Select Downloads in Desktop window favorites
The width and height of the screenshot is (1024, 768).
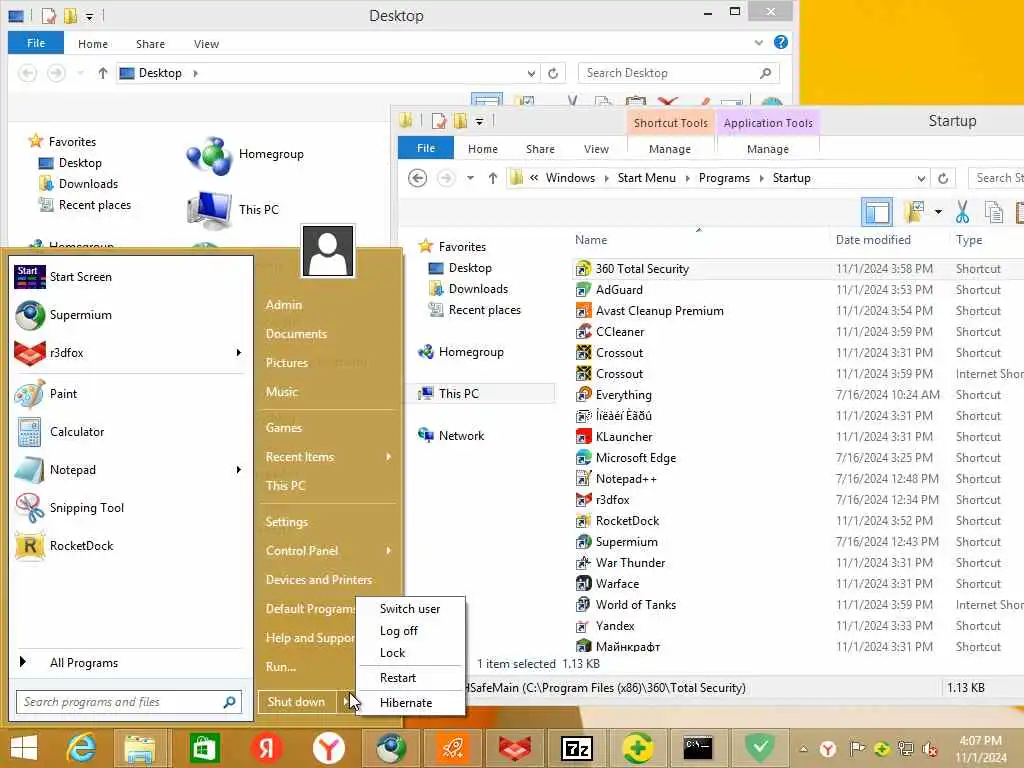pos(88,184)
